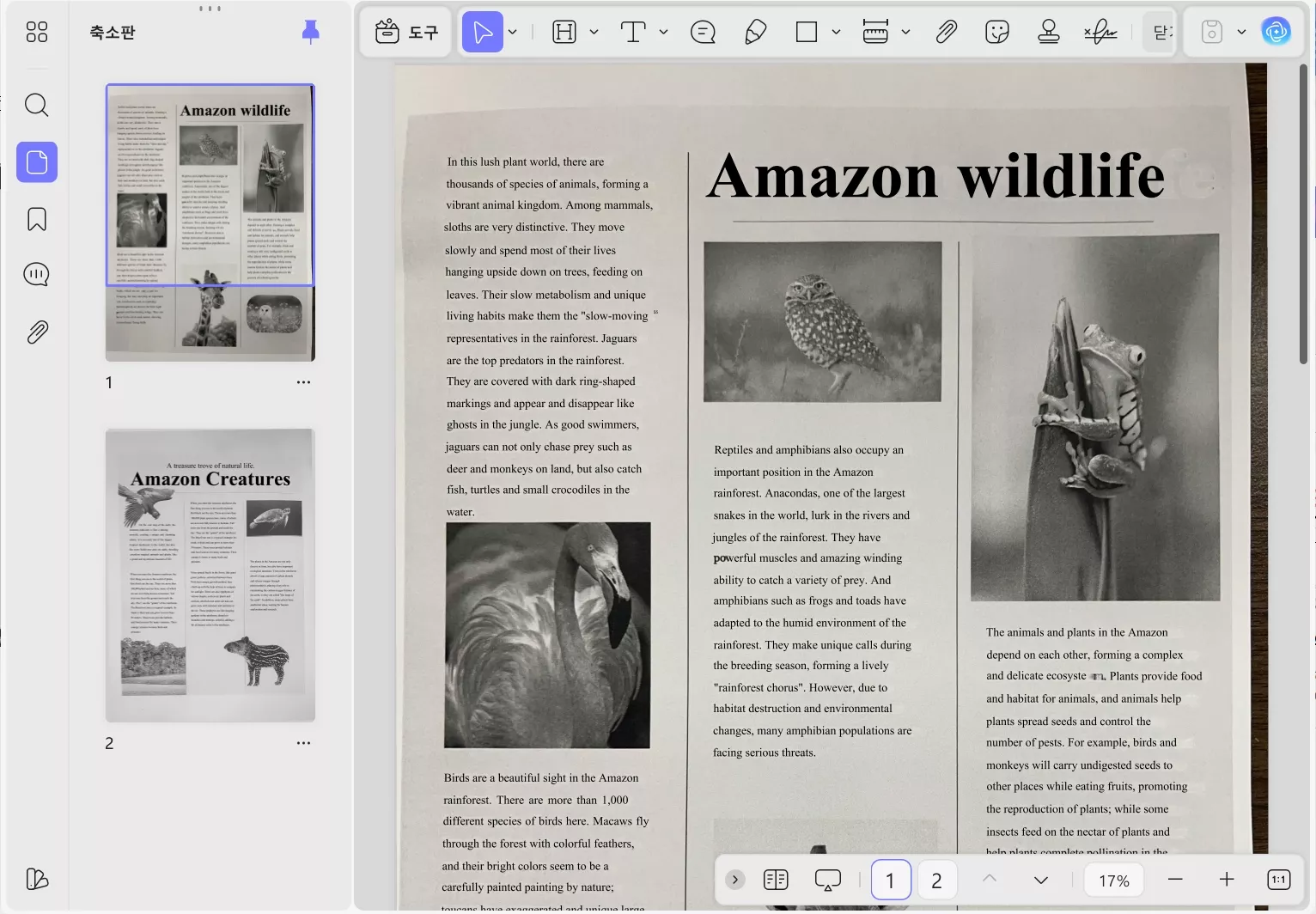
Task: Open the search panel icon
Action: 36,105
